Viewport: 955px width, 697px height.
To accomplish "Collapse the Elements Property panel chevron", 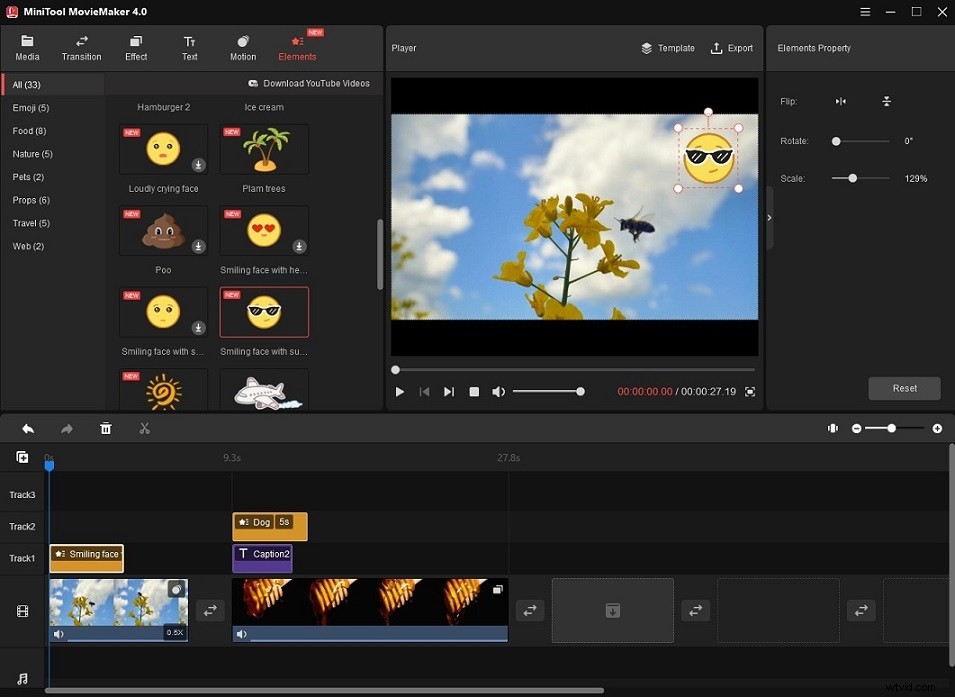I will click(x=769, y=216).
